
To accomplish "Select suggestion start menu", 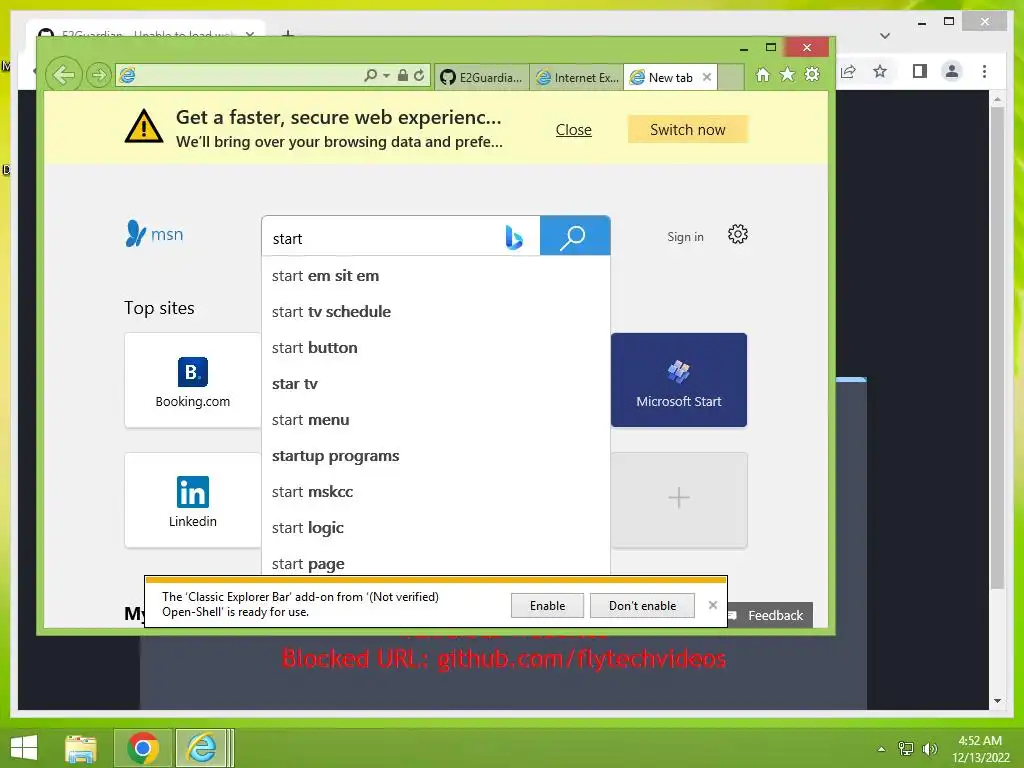I will pyautogui.click(x=436, y=420).
